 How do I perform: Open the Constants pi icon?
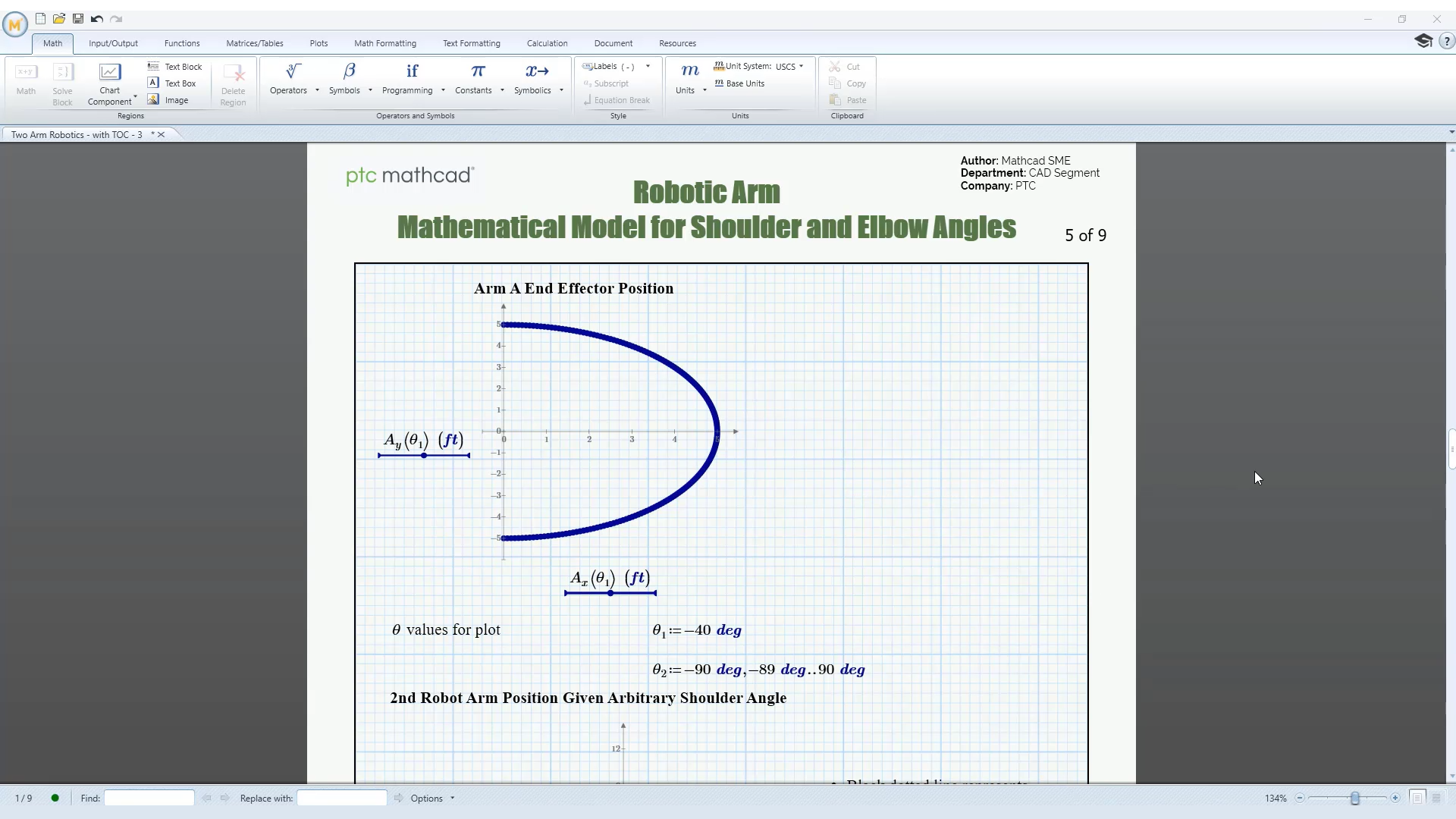point(478,73)
